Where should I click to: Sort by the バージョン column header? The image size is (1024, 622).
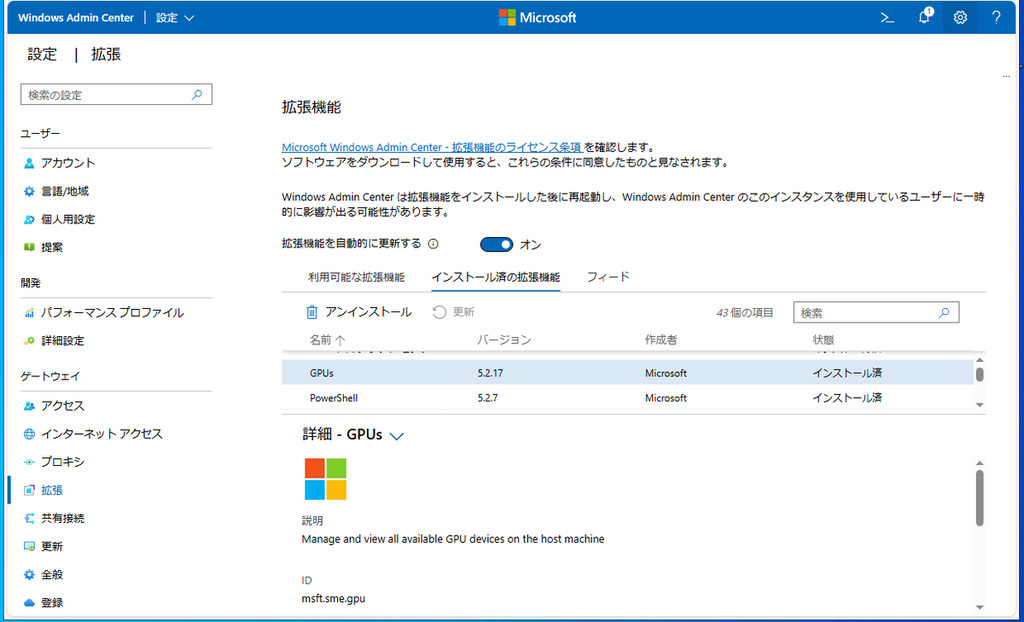504,340
